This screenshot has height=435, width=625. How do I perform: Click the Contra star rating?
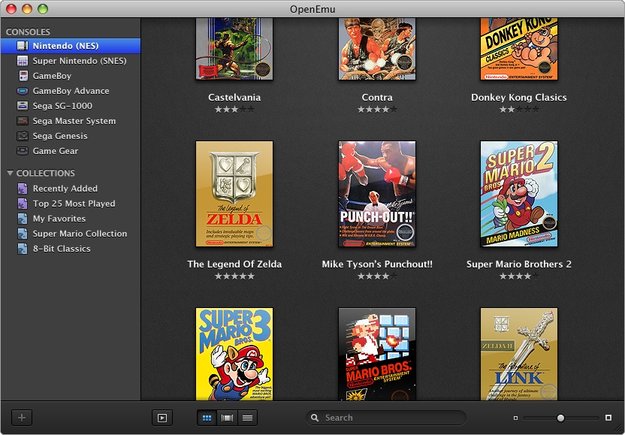pyautogui.click(x=377, y=109)
